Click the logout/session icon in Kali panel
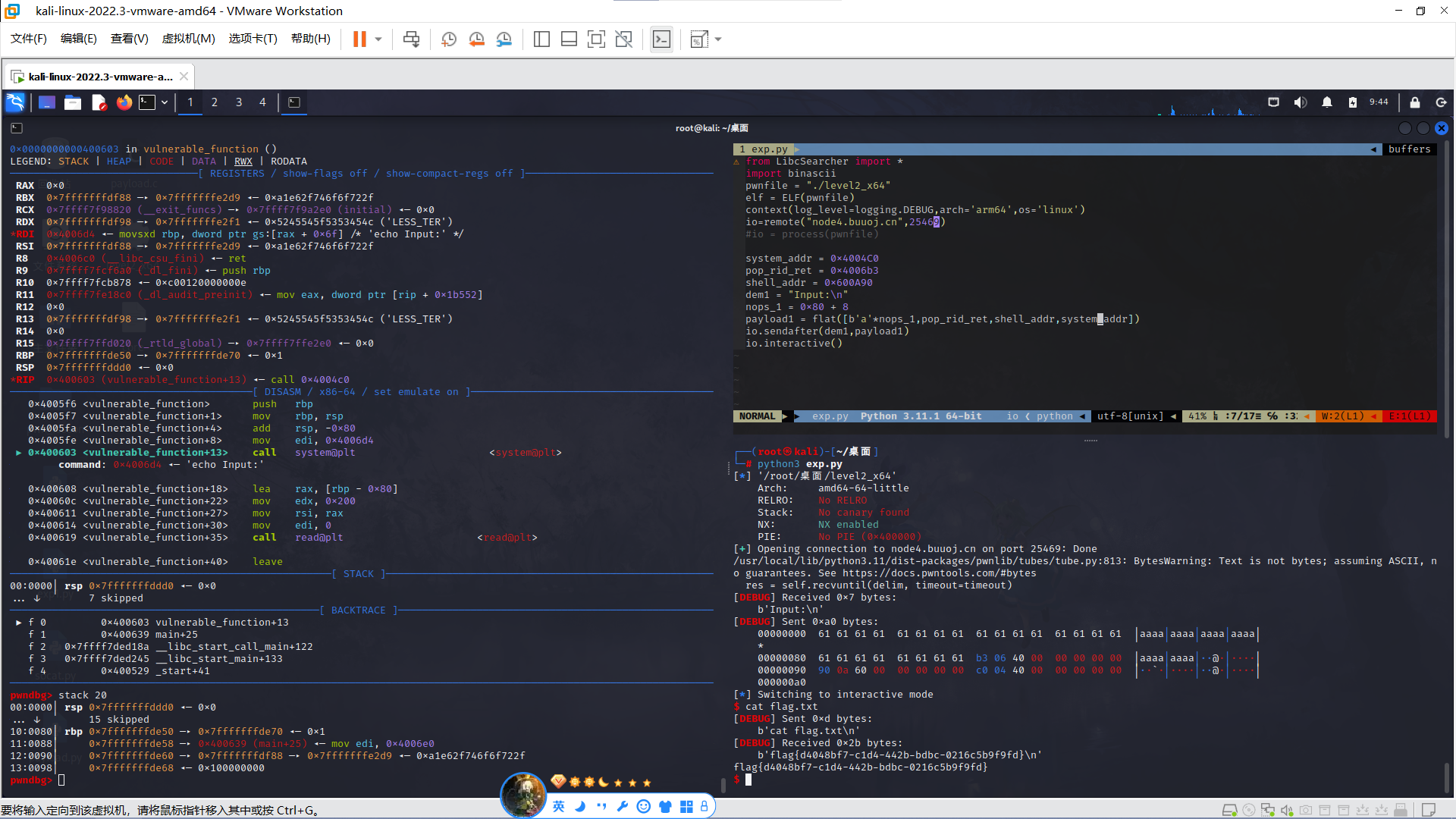The width and height of the screenshot is (1456, 819). tap(1442, 102)
